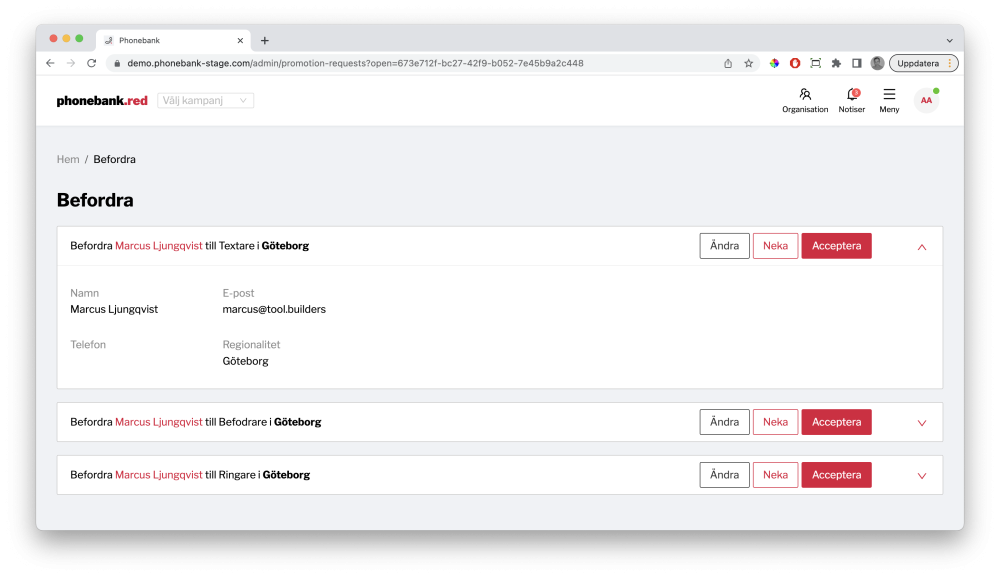Viewport: 1000px width, 578px height.
Task: Expand the Ringare promotion request
Action: click(922, 476)
